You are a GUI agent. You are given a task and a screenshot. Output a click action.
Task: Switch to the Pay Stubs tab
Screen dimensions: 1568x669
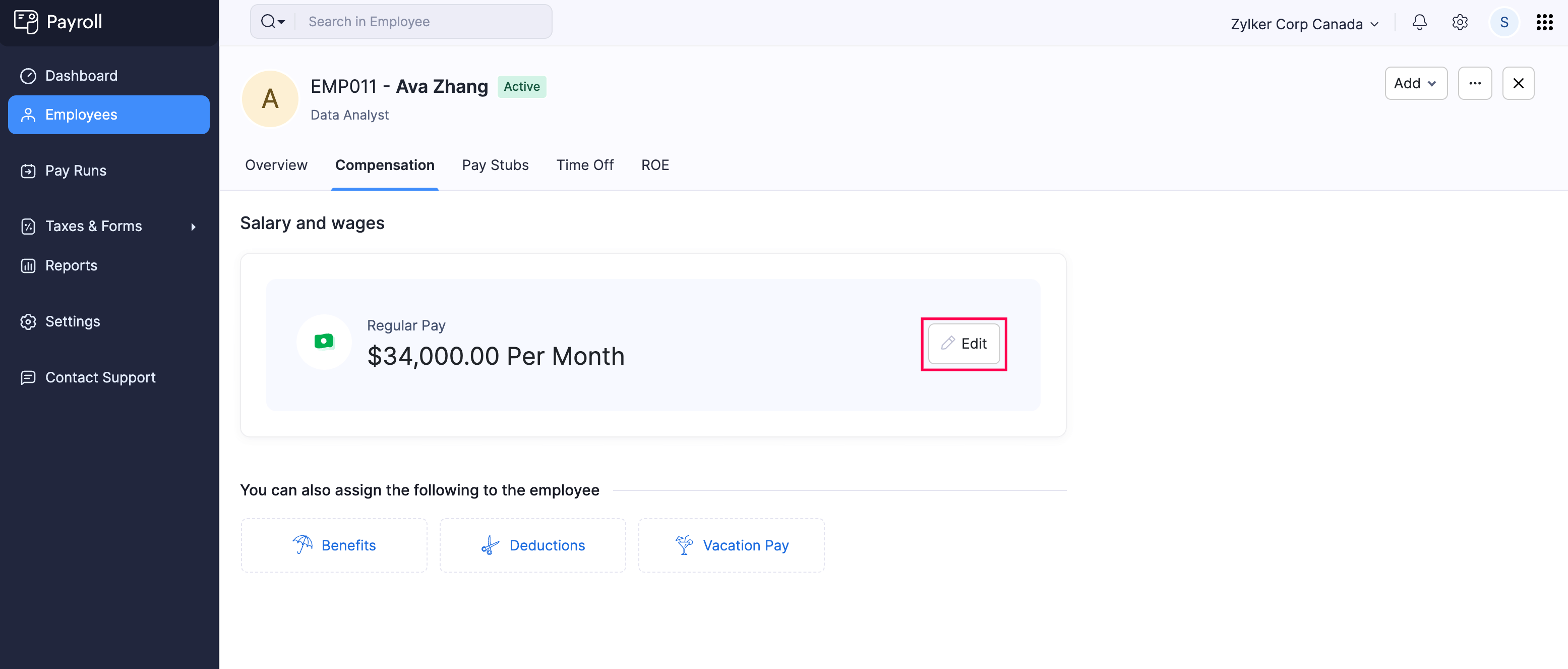495,164
